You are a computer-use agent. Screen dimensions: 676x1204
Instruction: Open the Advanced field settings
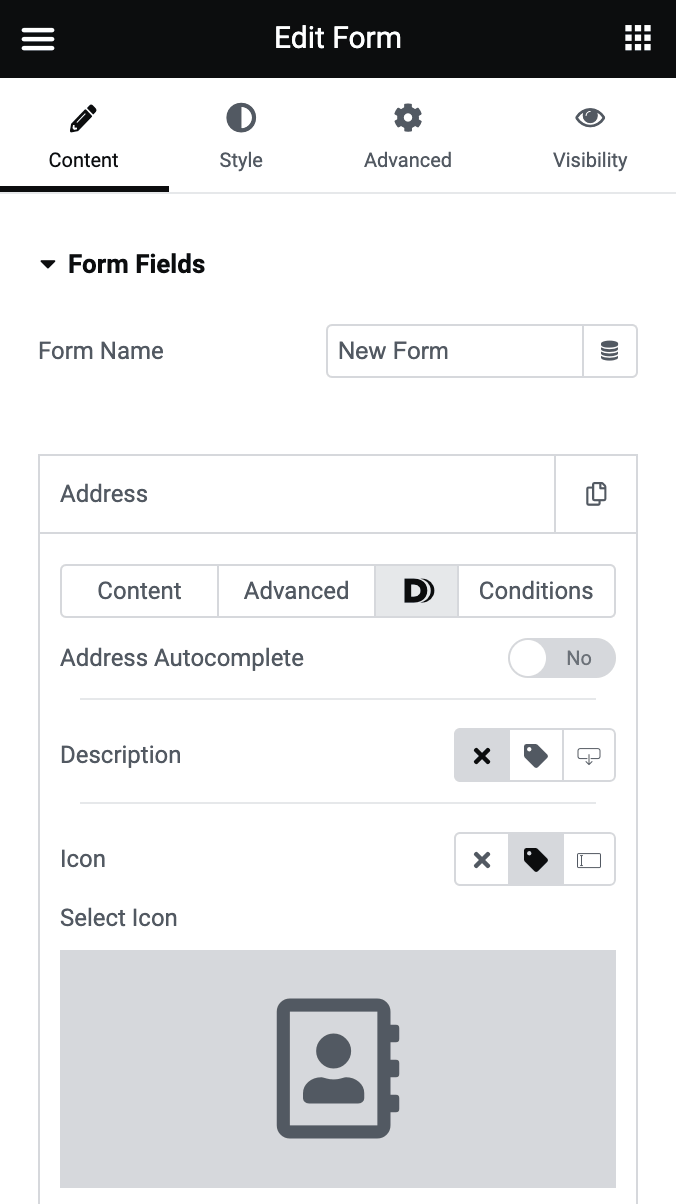pos(296,591)
